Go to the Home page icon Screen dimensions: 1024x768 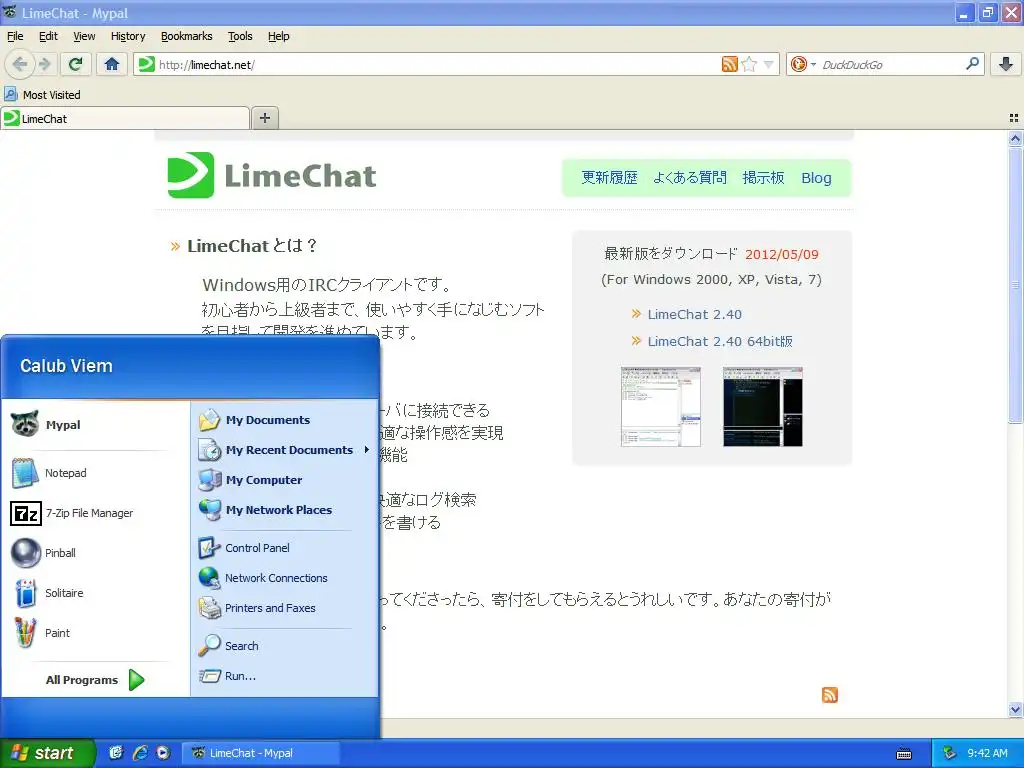tap(112, 64)
